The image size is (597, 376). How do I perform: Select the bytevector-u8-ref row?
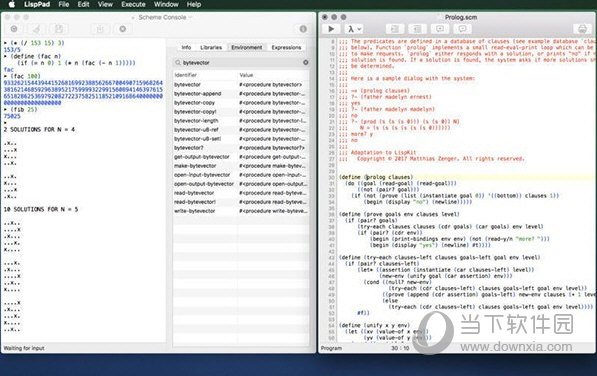point(241,130)
